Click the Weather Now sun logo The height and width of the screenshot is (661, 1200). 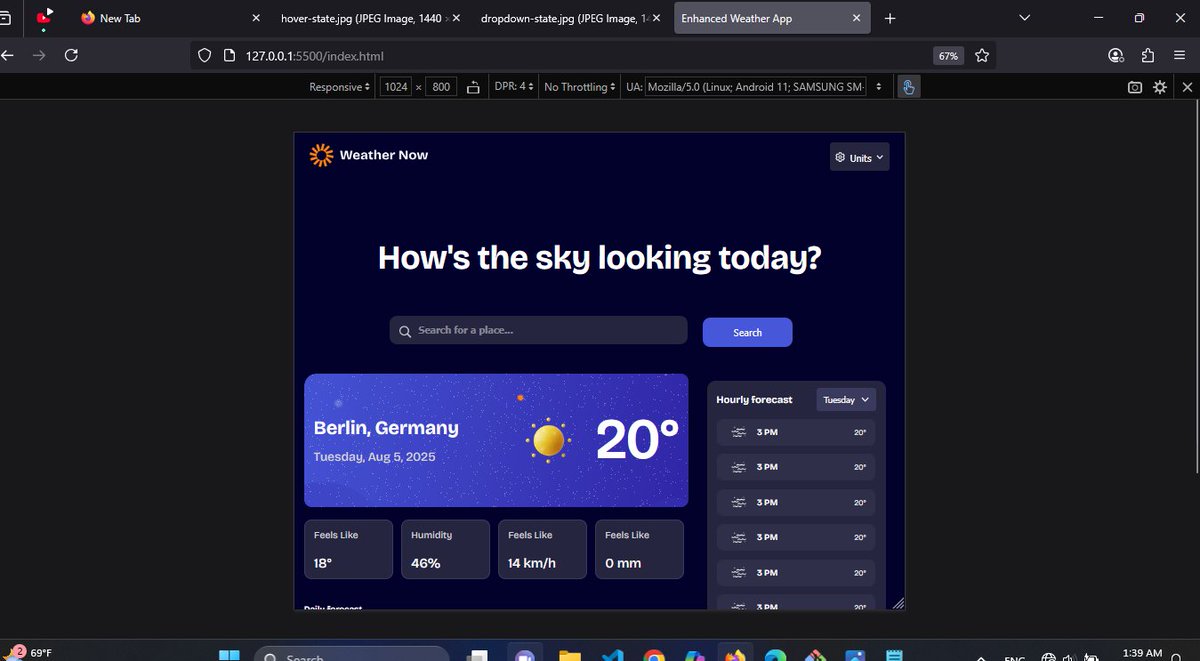tap(320, 155)
